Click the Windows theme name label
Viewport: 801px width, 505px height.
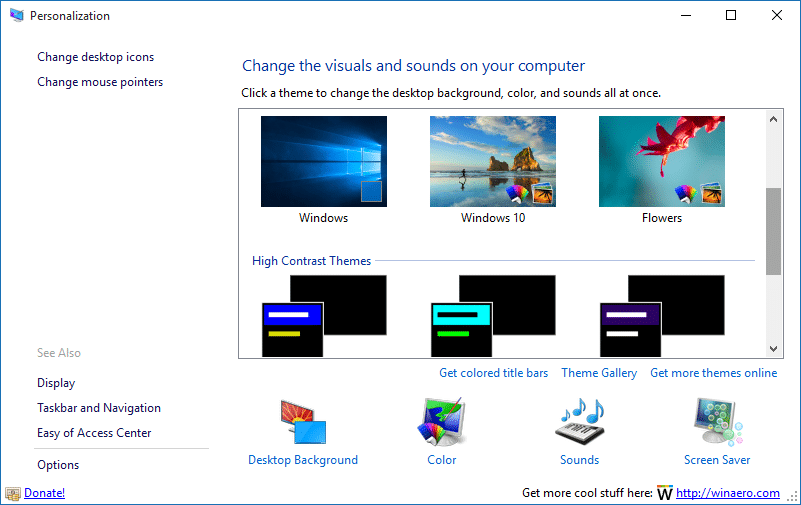tap(323, 218)
